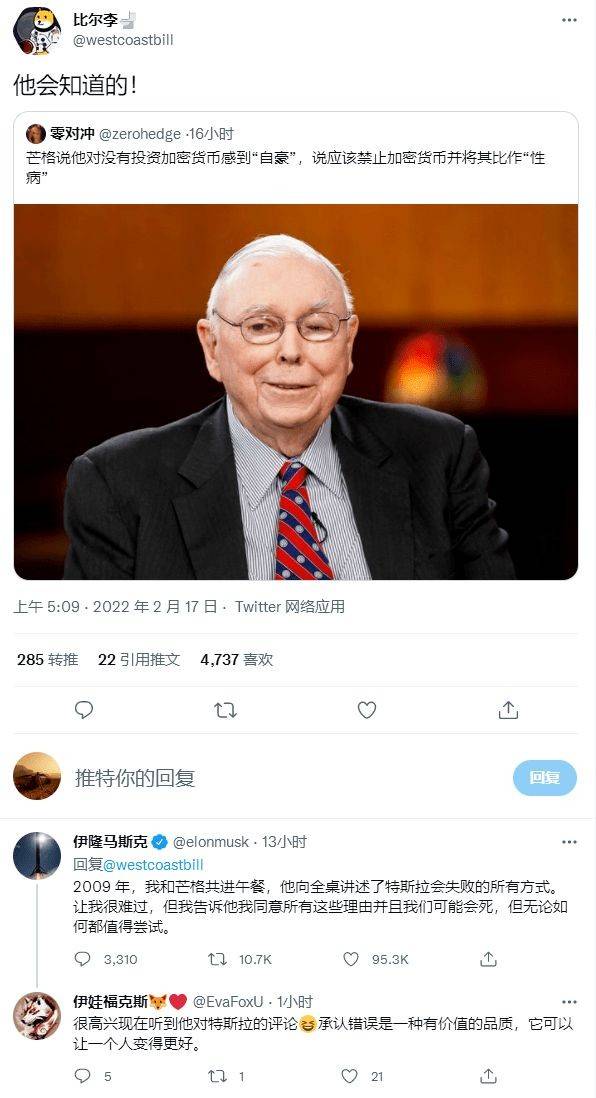This screenshot has width=596, height=1098.
Task: Open more options on 伊娃福克斯 reply
Action: pyautogui.click(x=569, y=1002)
